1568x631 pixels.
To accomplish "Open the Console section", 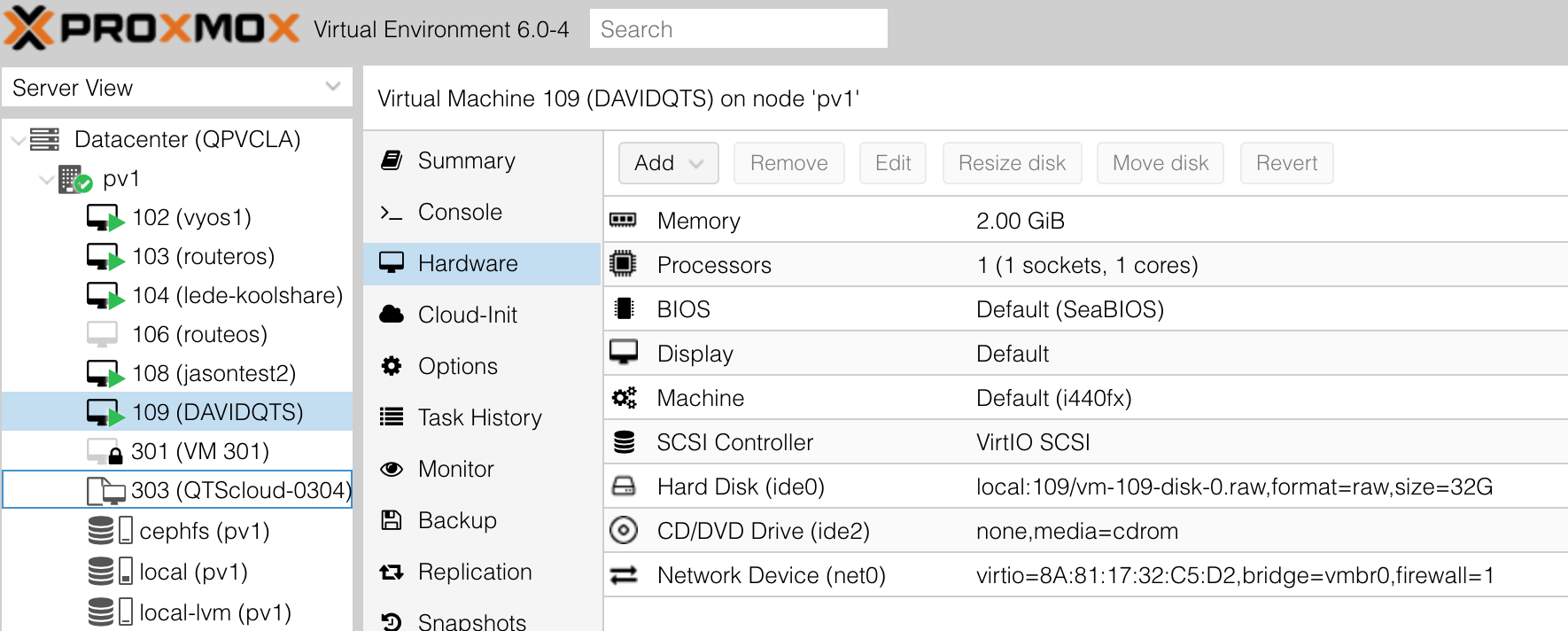I will tap(482, 213).
